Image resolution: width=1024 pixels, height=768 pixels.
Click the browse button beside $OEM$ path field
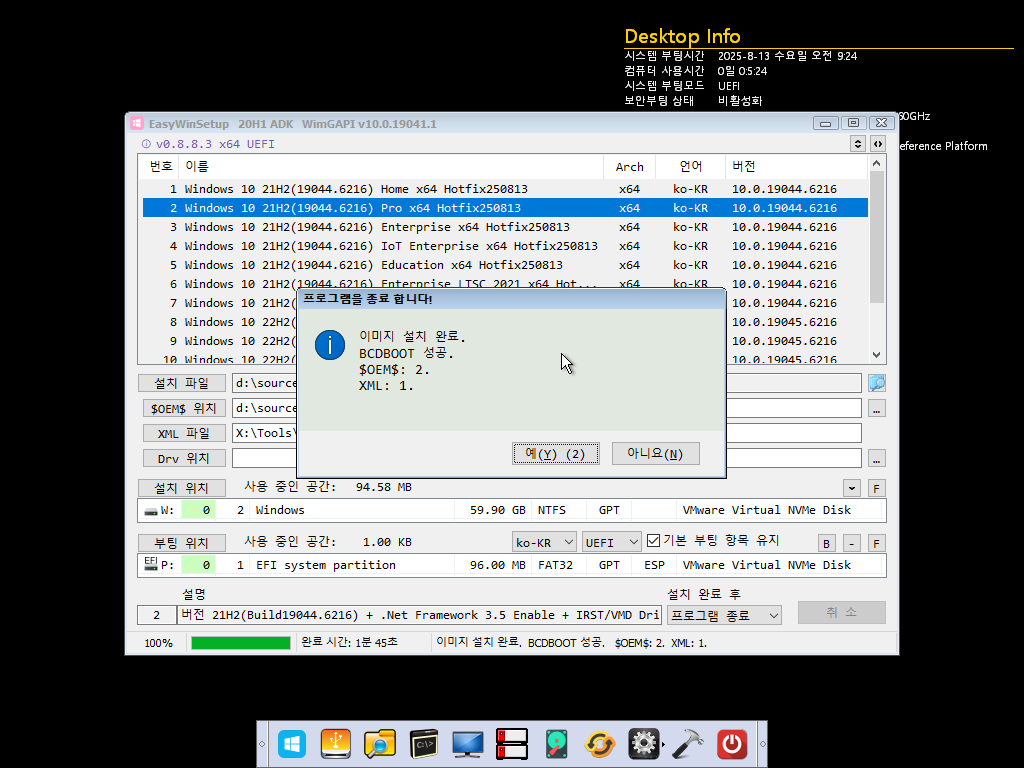point(876,409)
